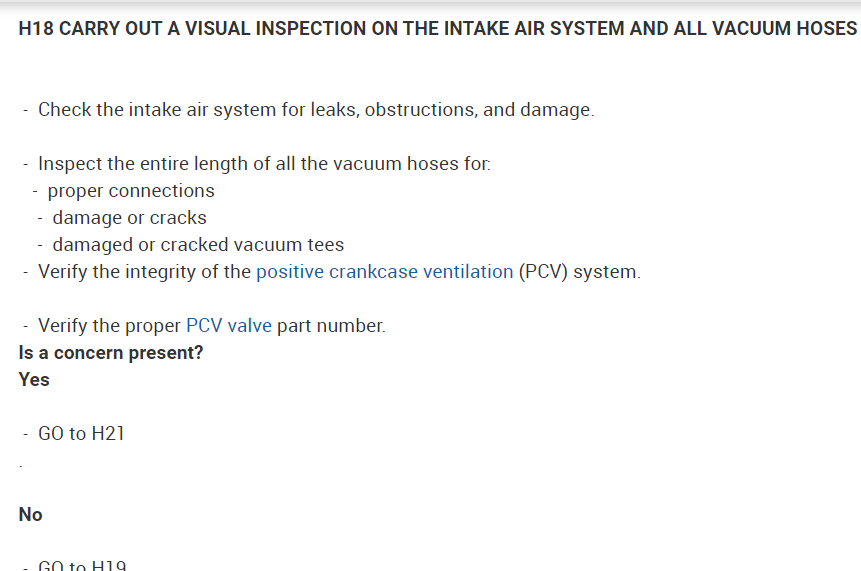The height and width of the screenshot is (571, 861).
Task: Click the "Is a concern present?" question
Action: pos(110,353)
